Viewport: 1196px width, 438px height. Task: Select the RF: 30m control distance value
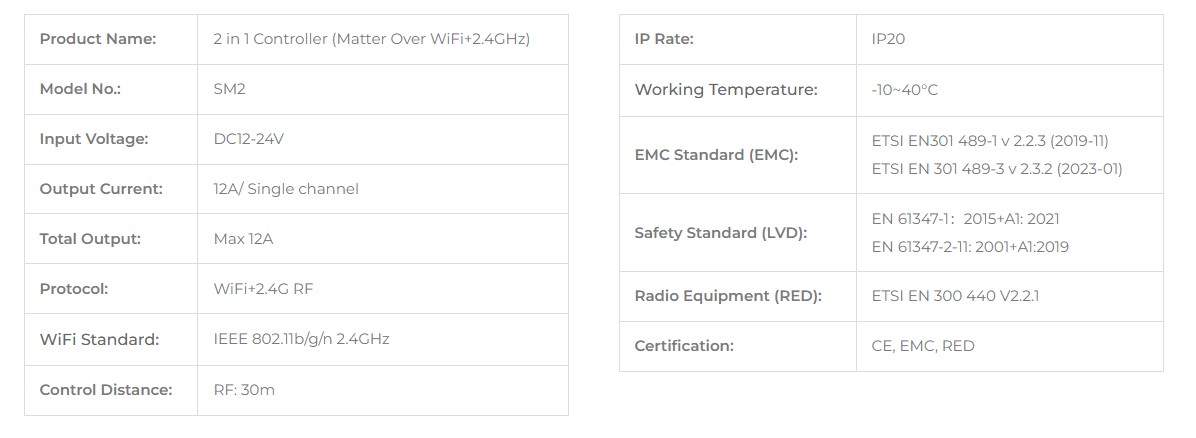pos(244,390)
